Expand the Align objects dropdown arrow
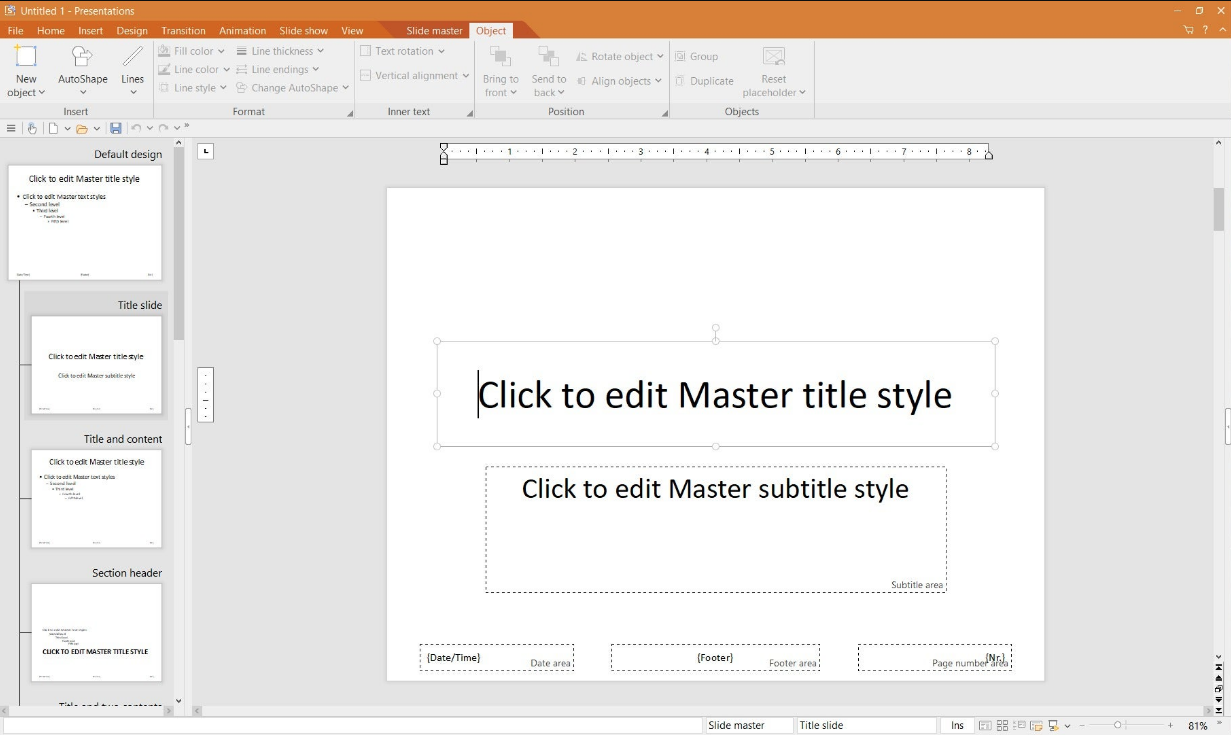This screenshot has height=735, width=1231. 659,81
